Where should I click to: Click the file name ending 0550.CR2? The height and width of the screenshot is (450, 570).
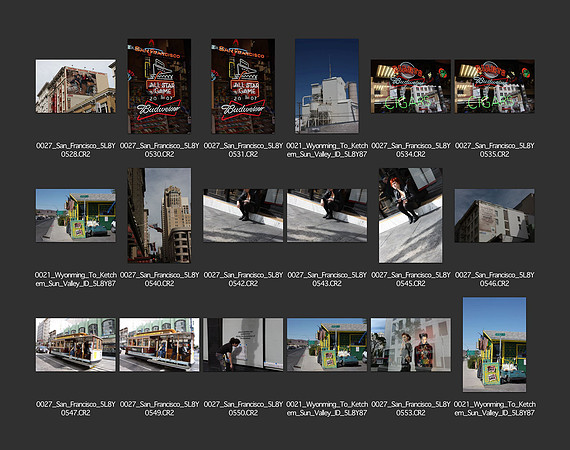(243, 409)
